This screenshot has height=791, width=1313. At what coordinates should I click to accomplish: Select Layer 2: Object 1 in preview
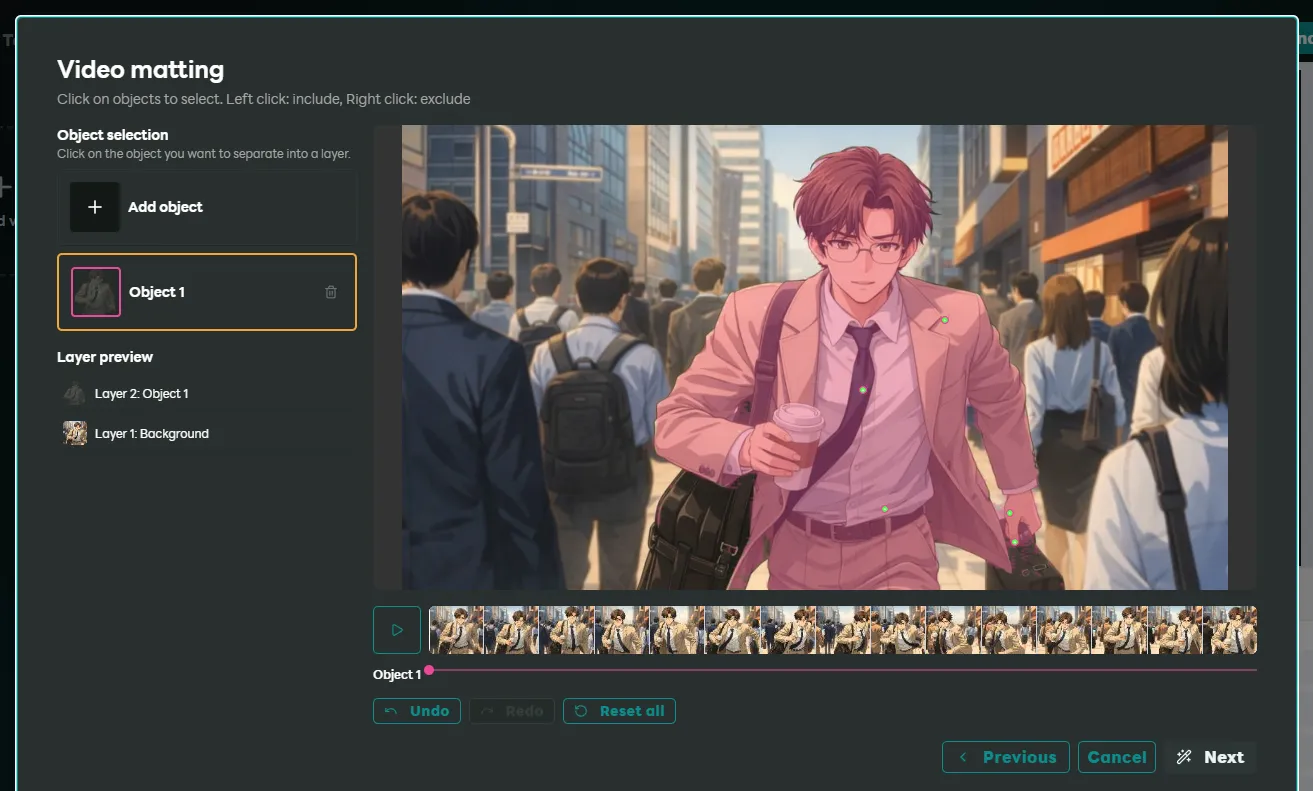pos(141,394)
